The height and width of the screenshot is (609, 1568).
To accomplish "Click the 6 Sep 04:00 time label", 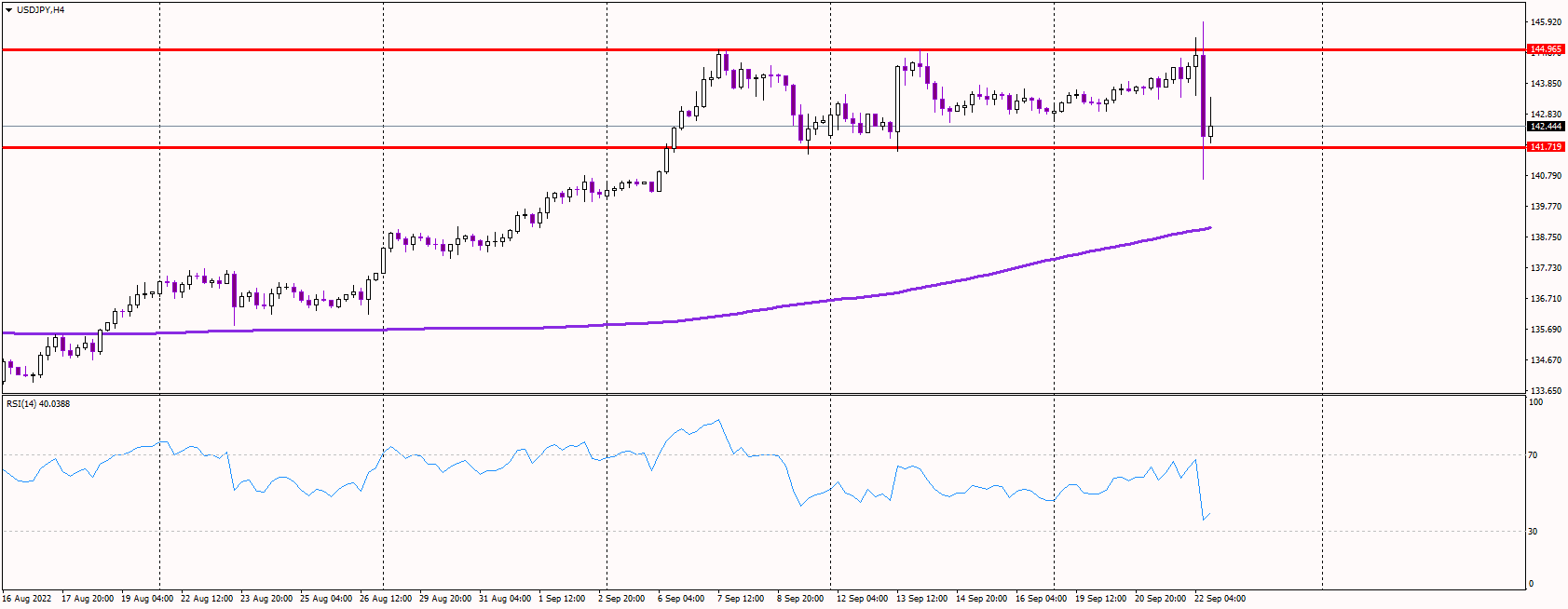I will tap(681, 599).
